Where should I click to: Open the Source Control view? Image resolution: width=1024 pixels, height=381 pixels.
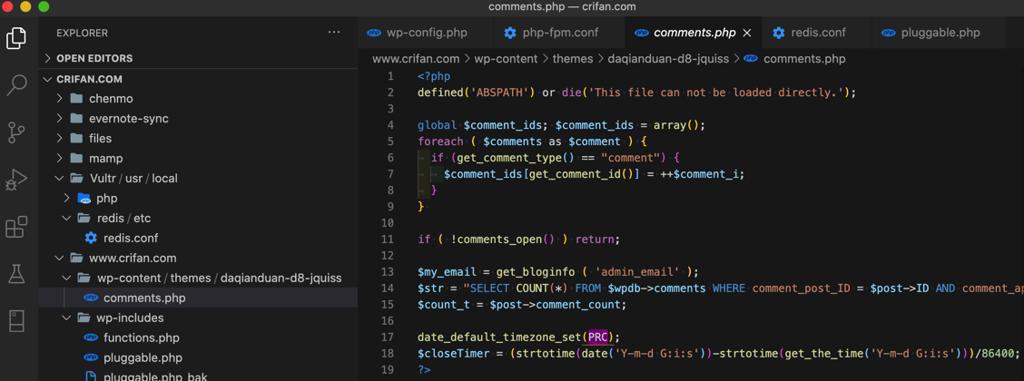16,132
